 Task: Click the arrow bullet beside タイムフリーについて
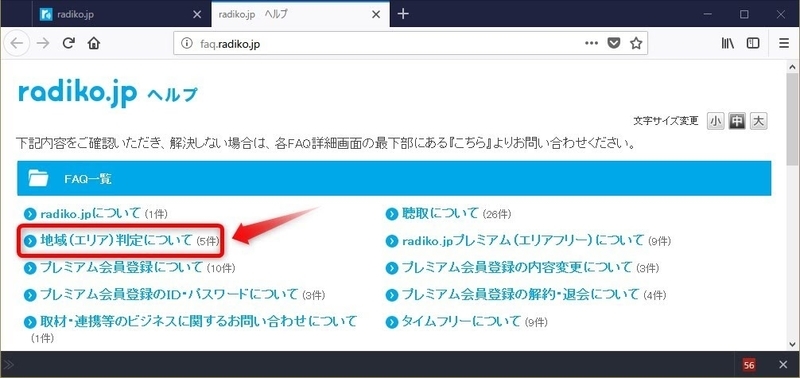click(392, 322)
